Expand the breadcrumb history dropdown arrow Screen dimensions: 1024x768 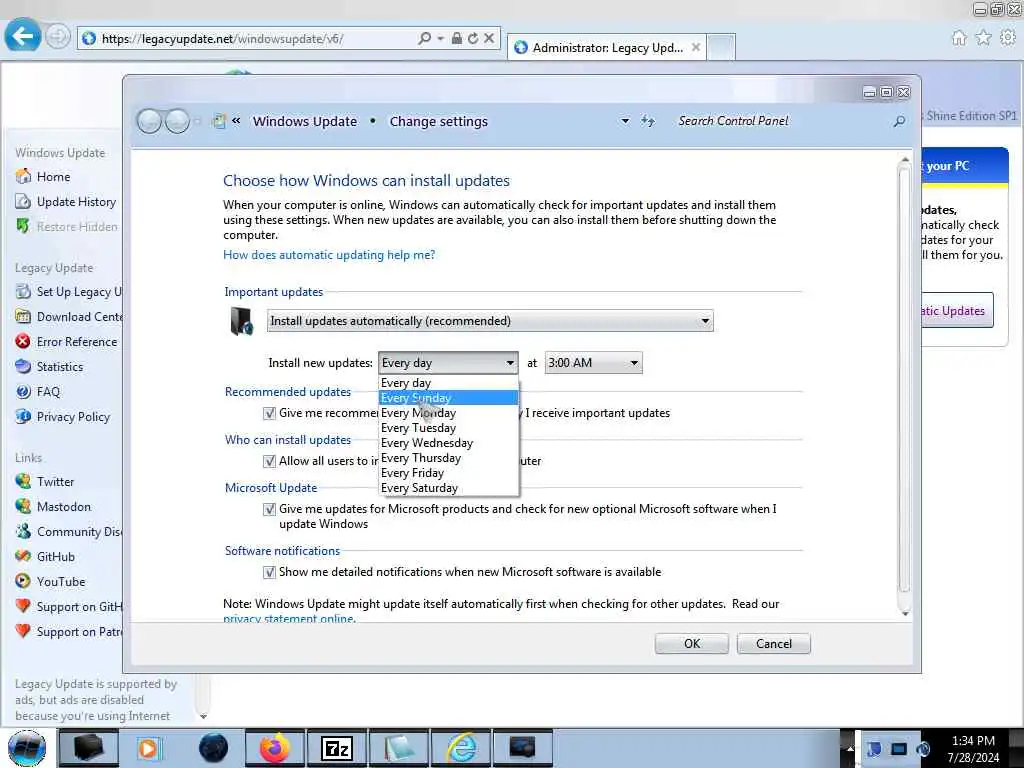click(x=625, y=121)
